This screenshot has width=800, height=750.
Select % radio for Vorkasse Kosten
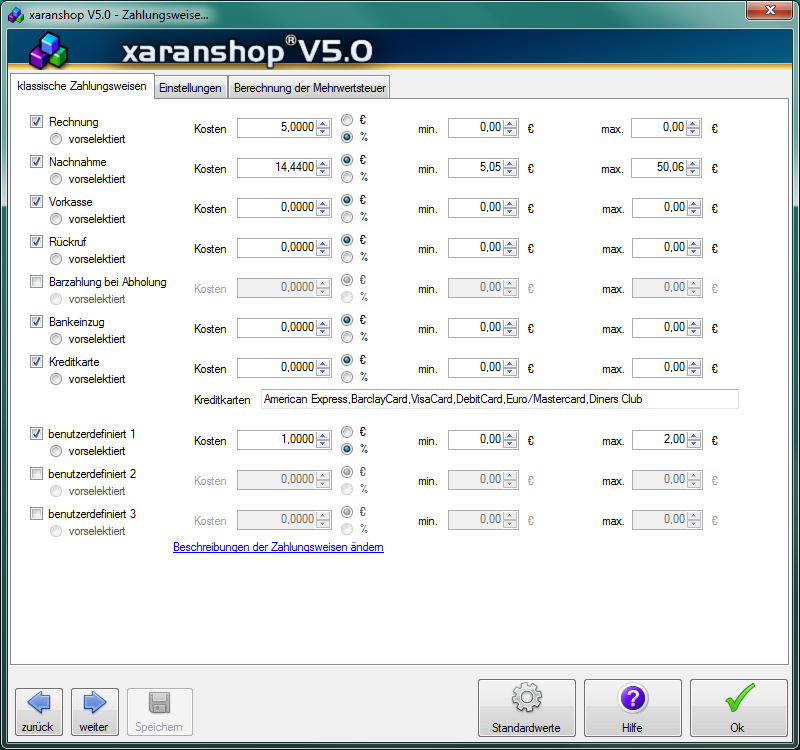(347, 217)
